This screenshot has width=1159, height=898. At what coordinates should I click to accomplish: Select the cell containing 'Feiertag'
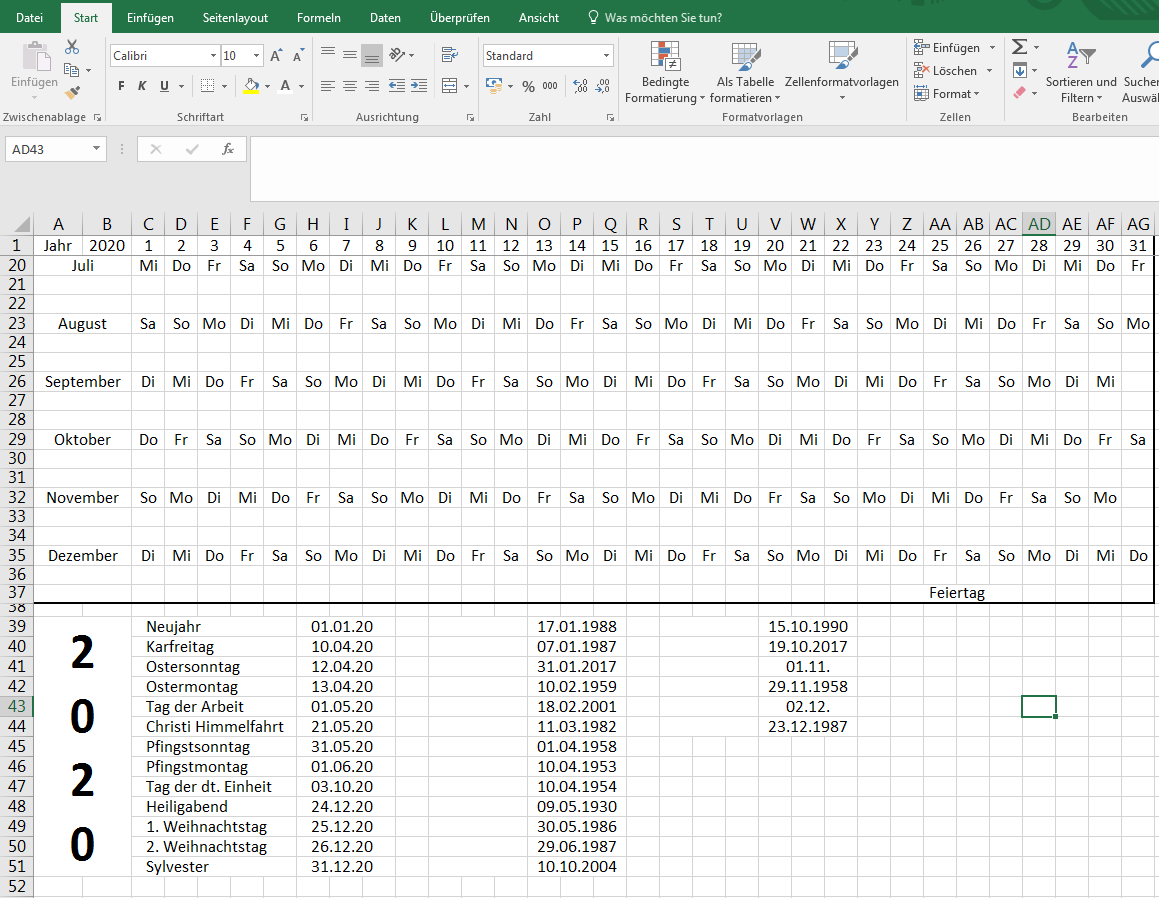point(956,593)
